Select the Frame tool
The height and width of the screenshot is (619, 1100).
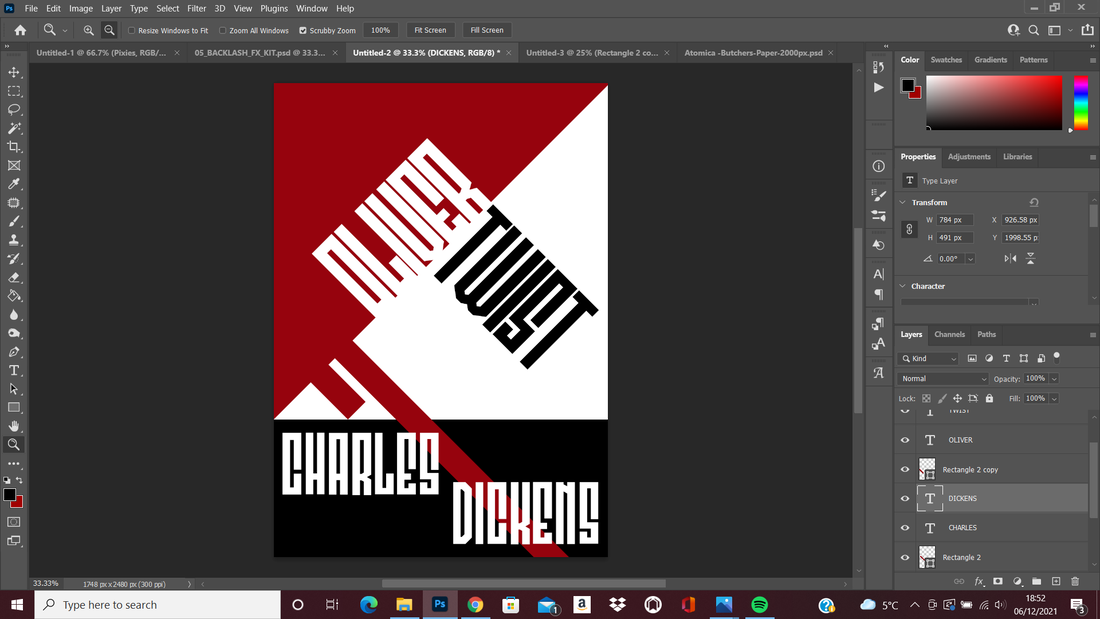tap(14, 166)
